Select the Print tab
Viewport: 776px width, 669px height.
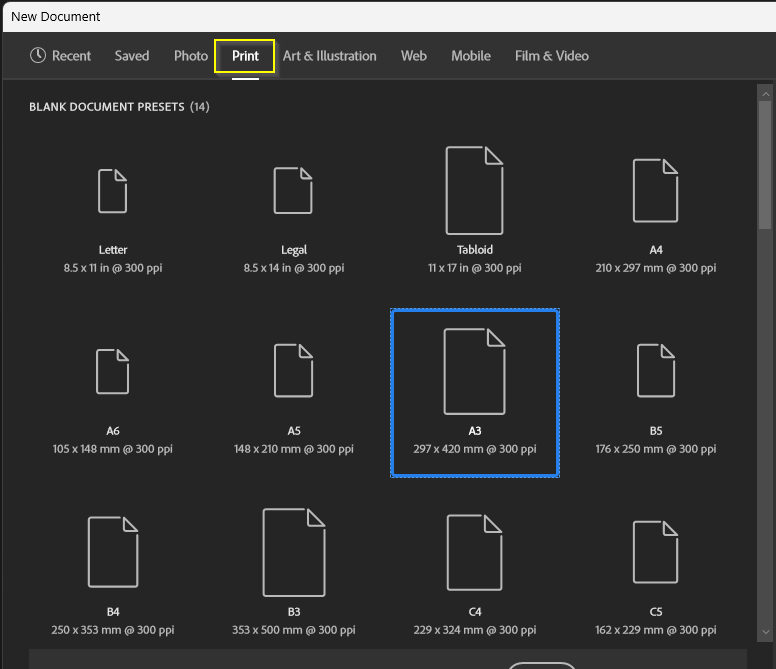tap(245, 56)
